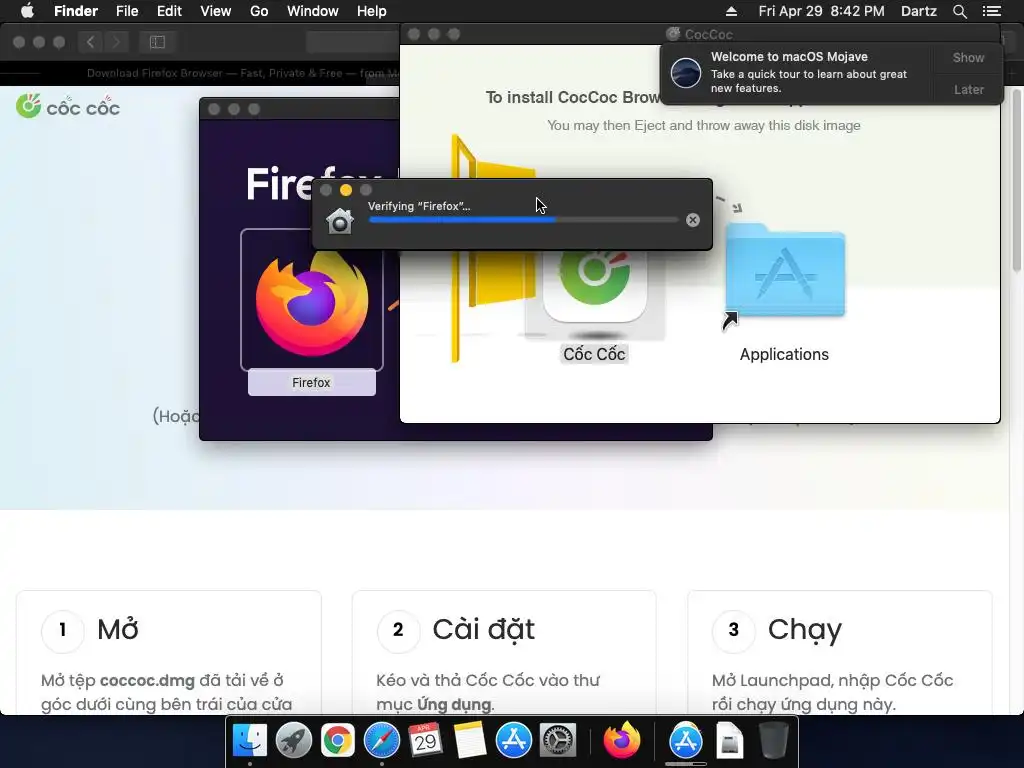Click the Mojave notification icon

686,72
